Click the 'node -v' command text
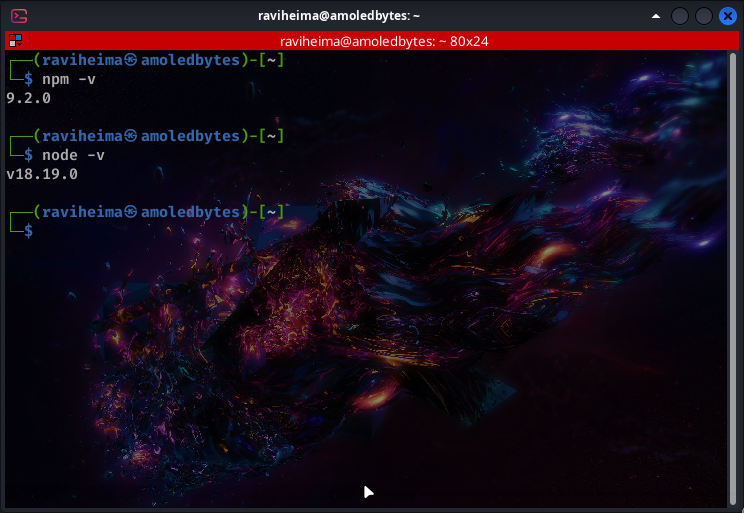Image resolution: width=744 pixels, height=513 pixels. [x=73, y=155]
